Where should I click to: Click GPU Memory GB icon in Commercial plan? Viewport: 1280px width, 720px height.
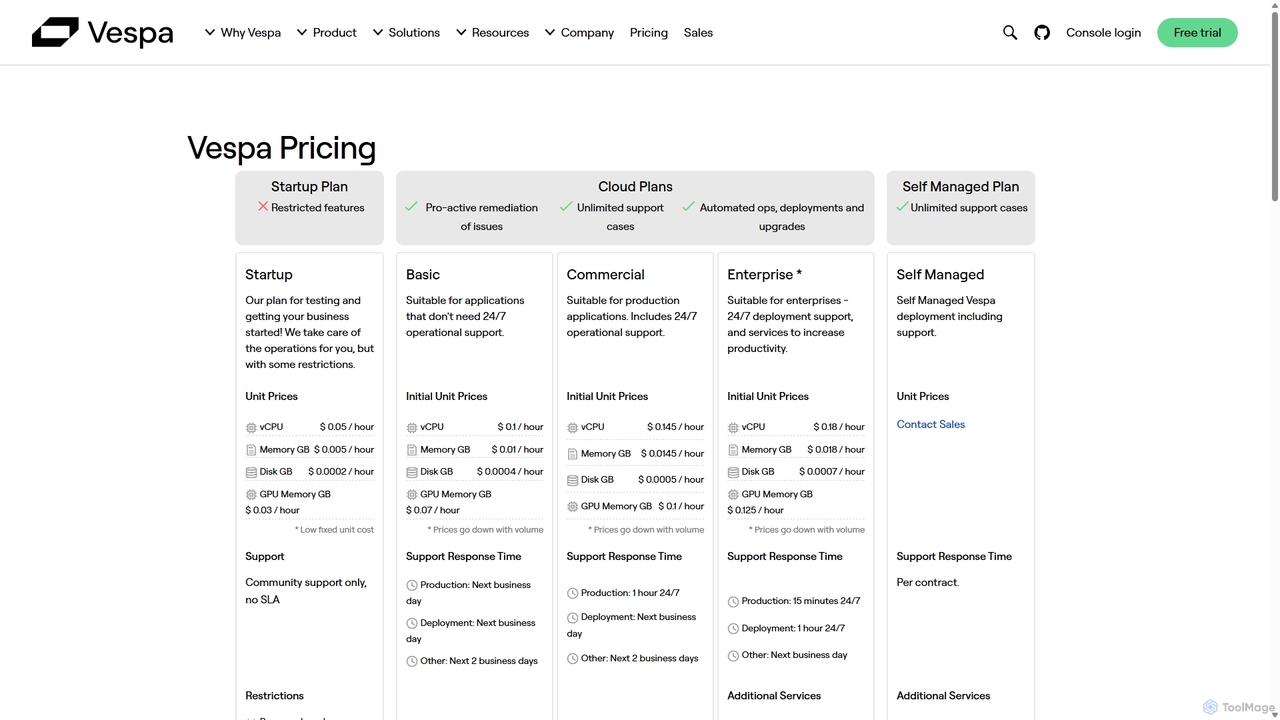(572, 507)
